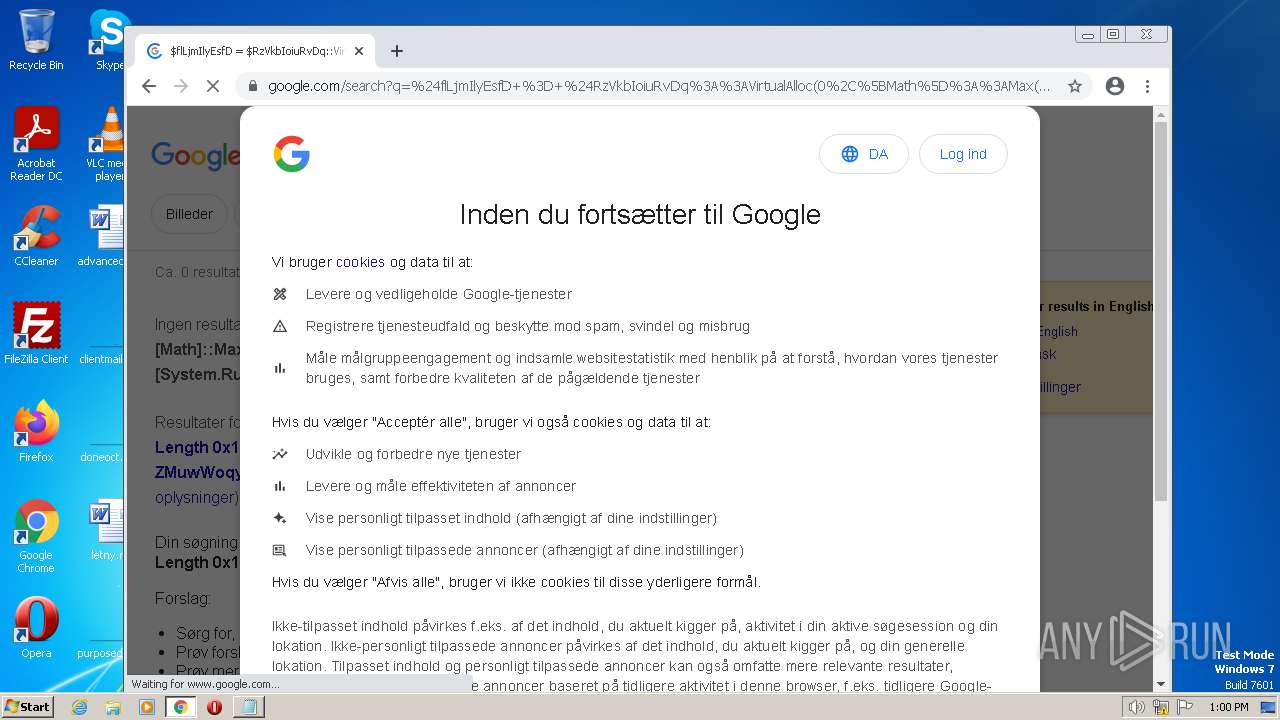Click the Google logo behind dialog

pyautogui.click(x=195, y=155)
